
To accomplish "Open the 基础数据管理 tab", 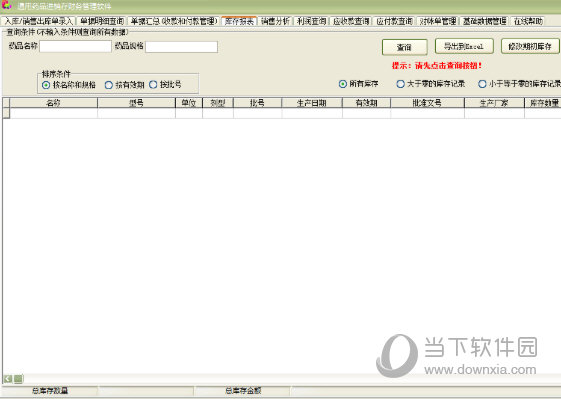I will [484, 21].
